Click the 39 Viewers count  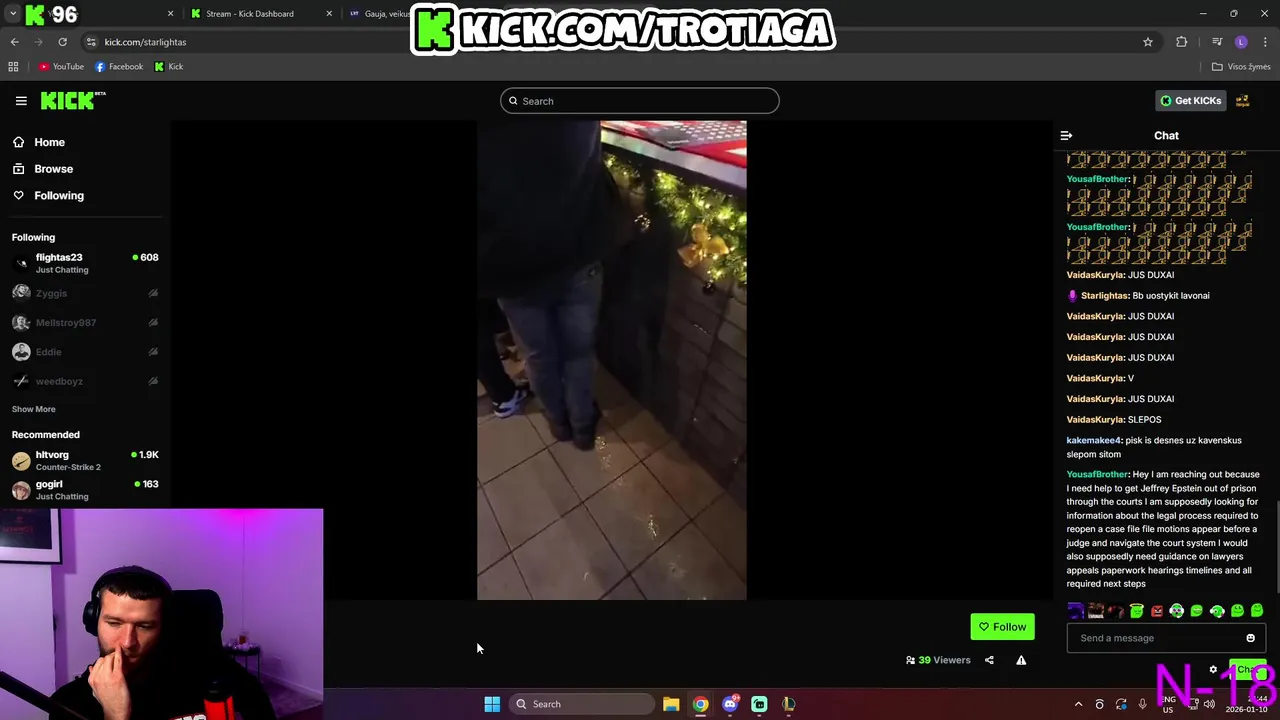click(x=938, y=660)
